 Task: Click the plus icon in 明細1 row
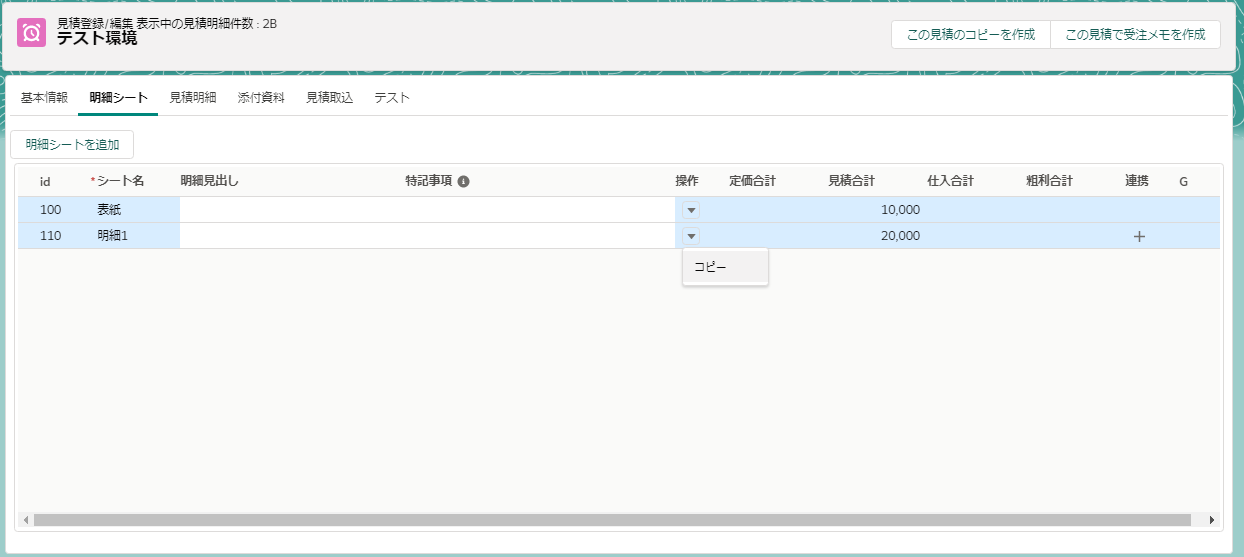click(x=1139, y=236)
